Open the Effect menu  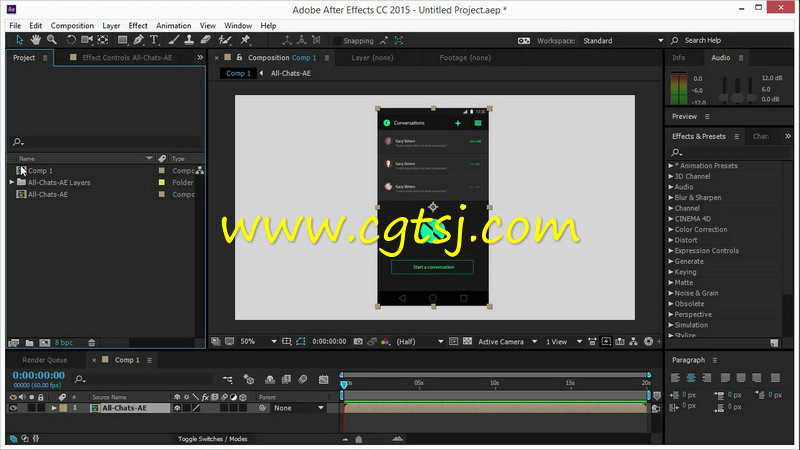138,26
